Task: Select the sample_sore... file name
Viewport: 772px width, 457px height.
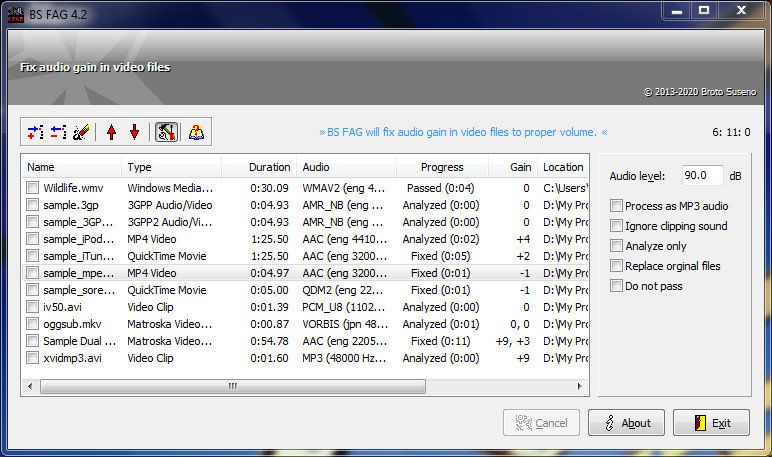Action: (79, 290)
